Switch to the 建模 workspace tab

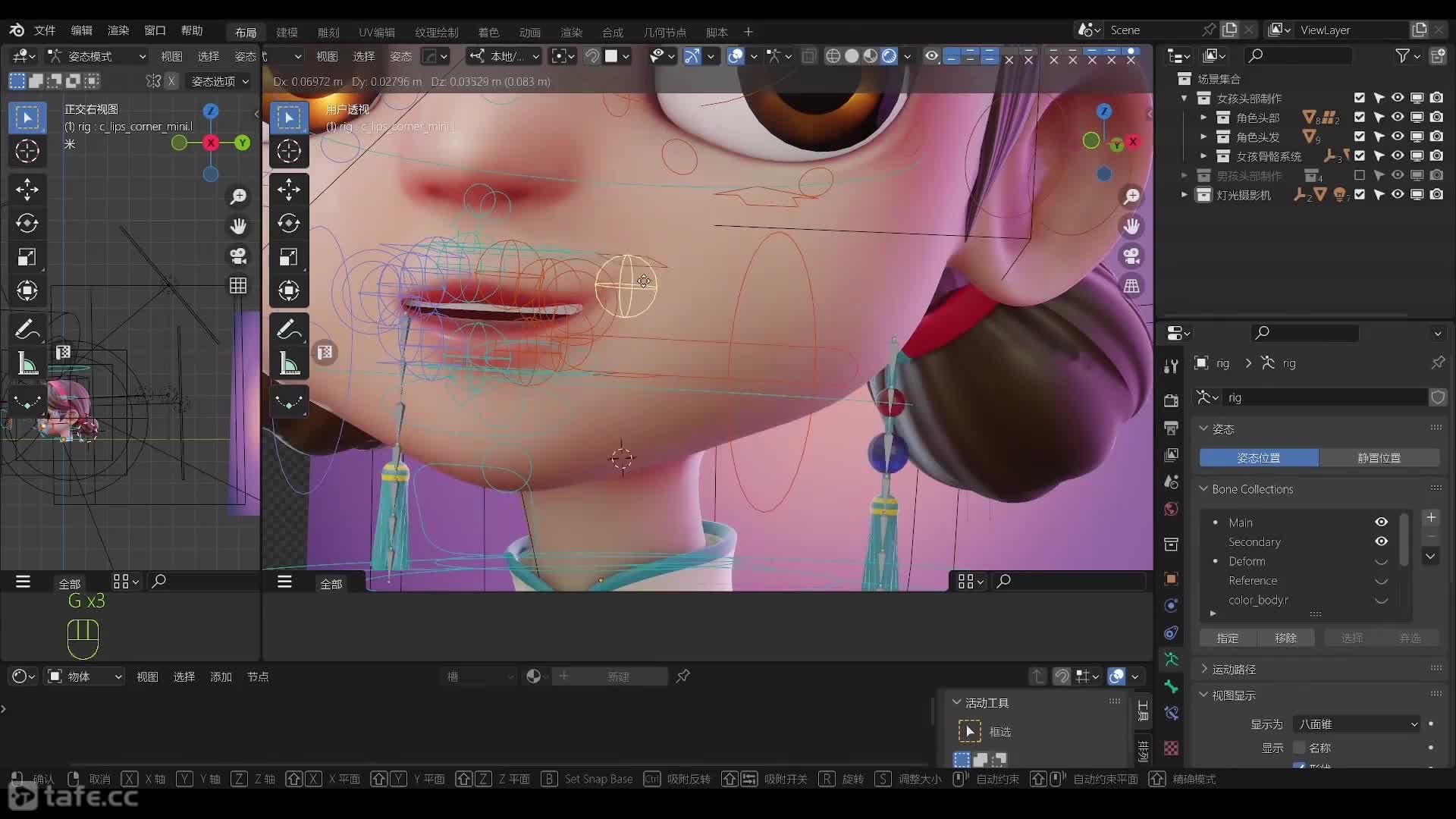(287, 32)
